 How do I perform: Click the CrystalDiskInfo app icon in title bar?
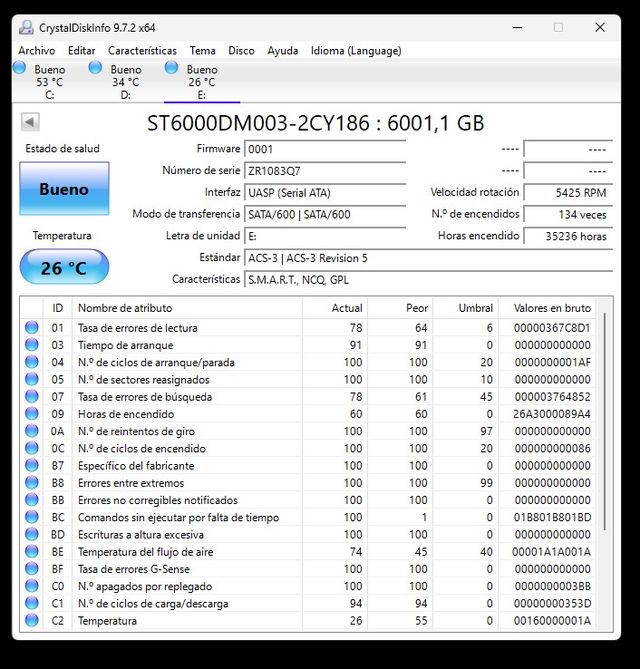(x=26, y=28)
